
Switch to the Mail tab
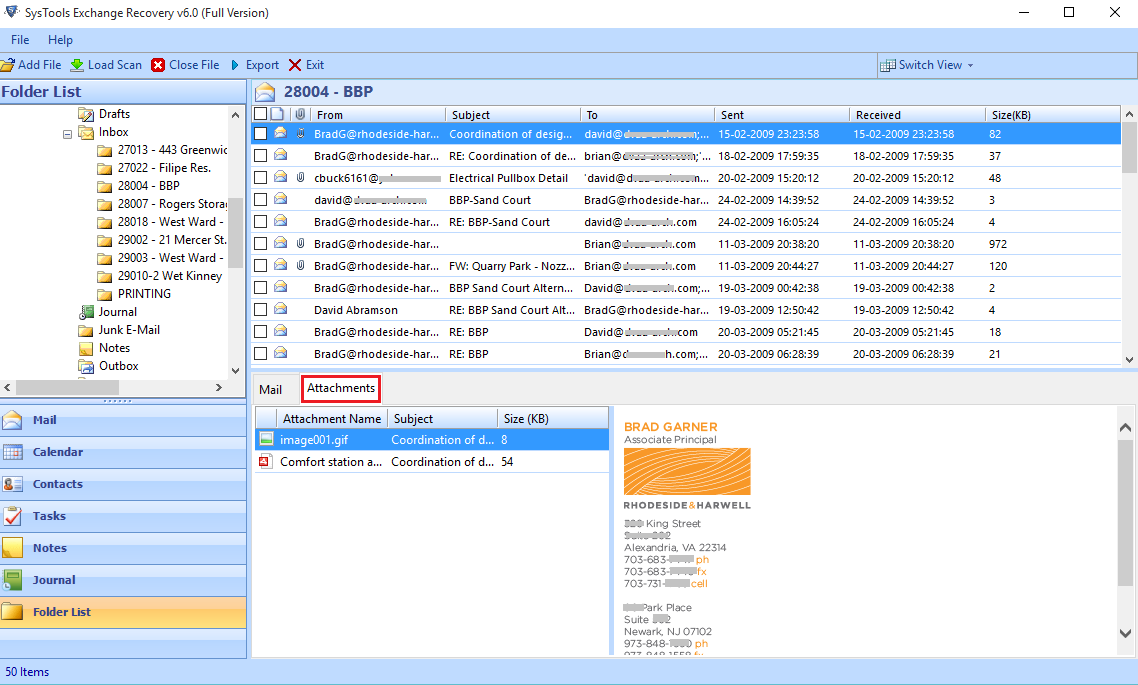271,390
